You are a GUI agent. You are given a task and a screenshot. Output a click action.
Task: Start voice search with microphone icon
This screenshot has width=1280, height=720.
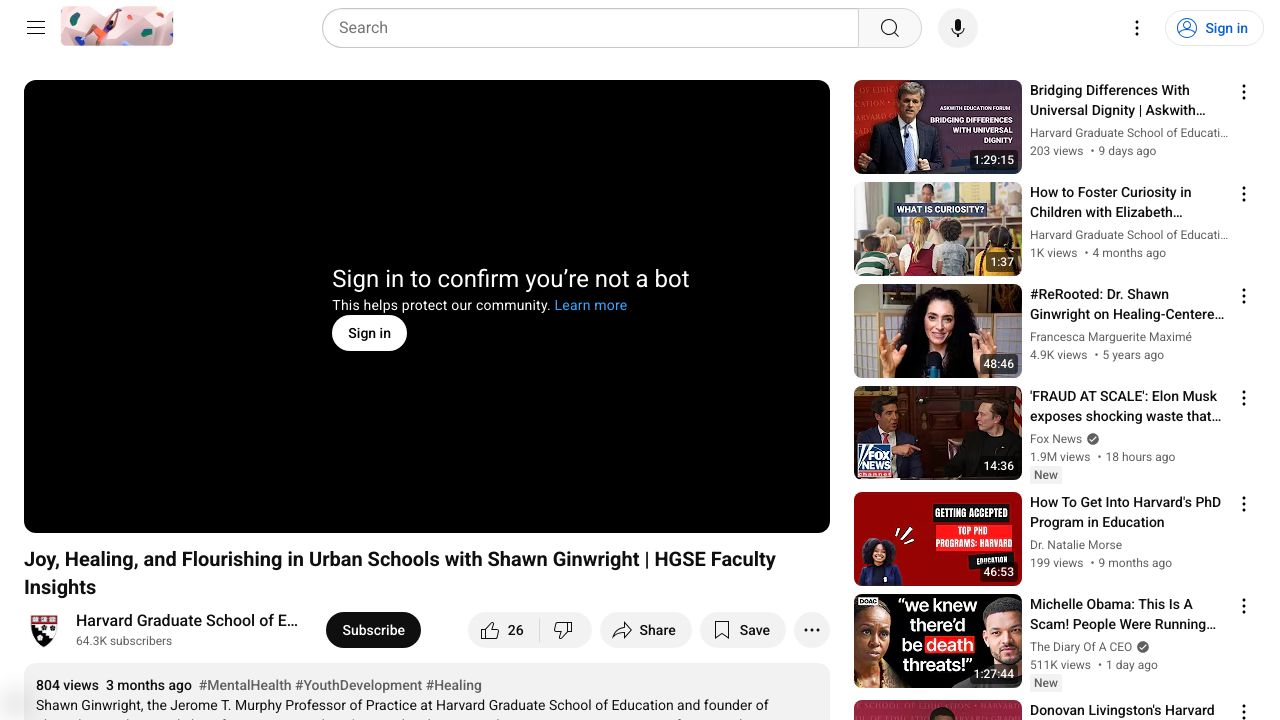(958, 28)
